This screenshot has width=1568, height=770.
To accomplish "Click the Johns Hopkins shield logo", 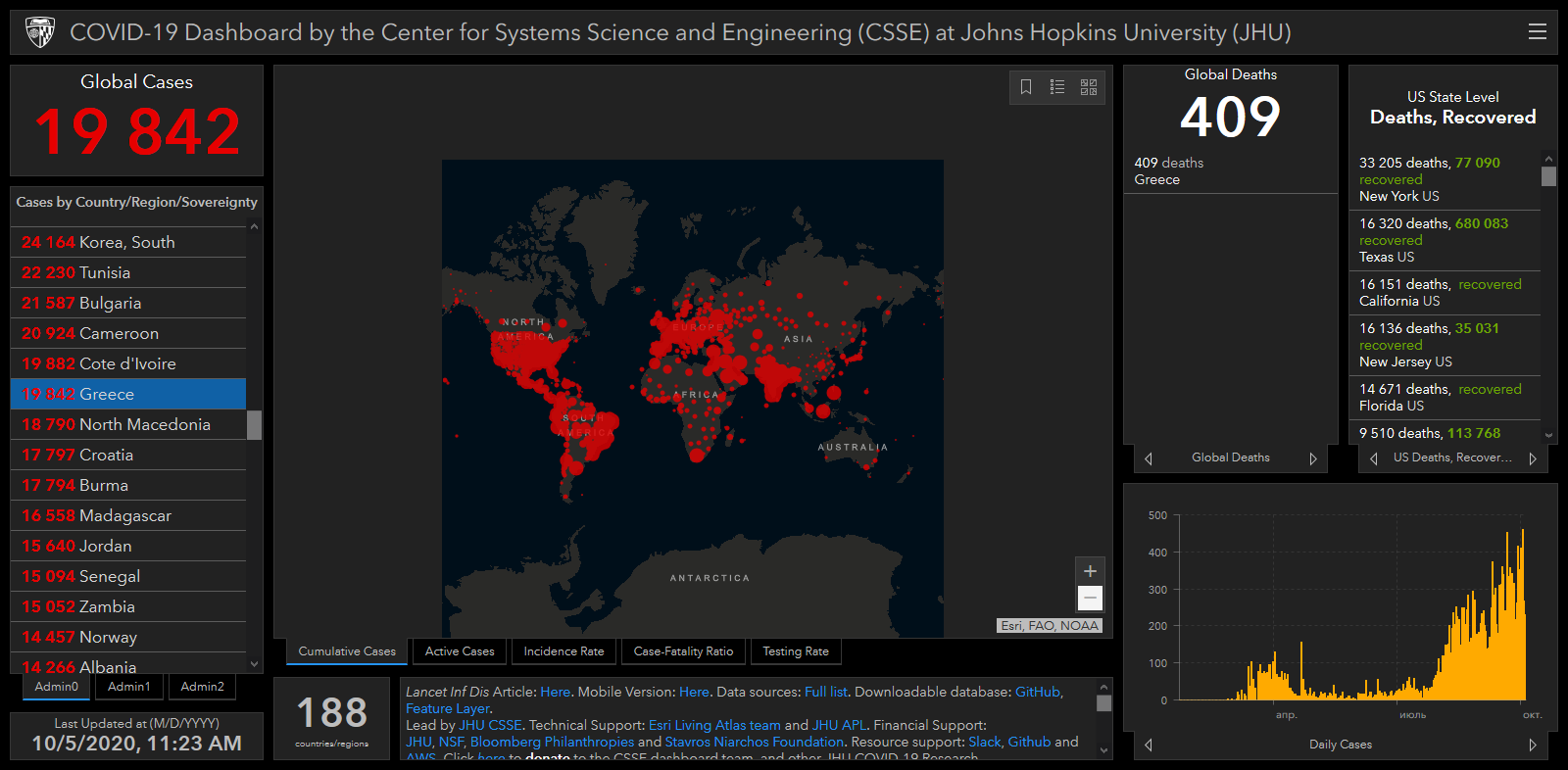I will [40, 32].
